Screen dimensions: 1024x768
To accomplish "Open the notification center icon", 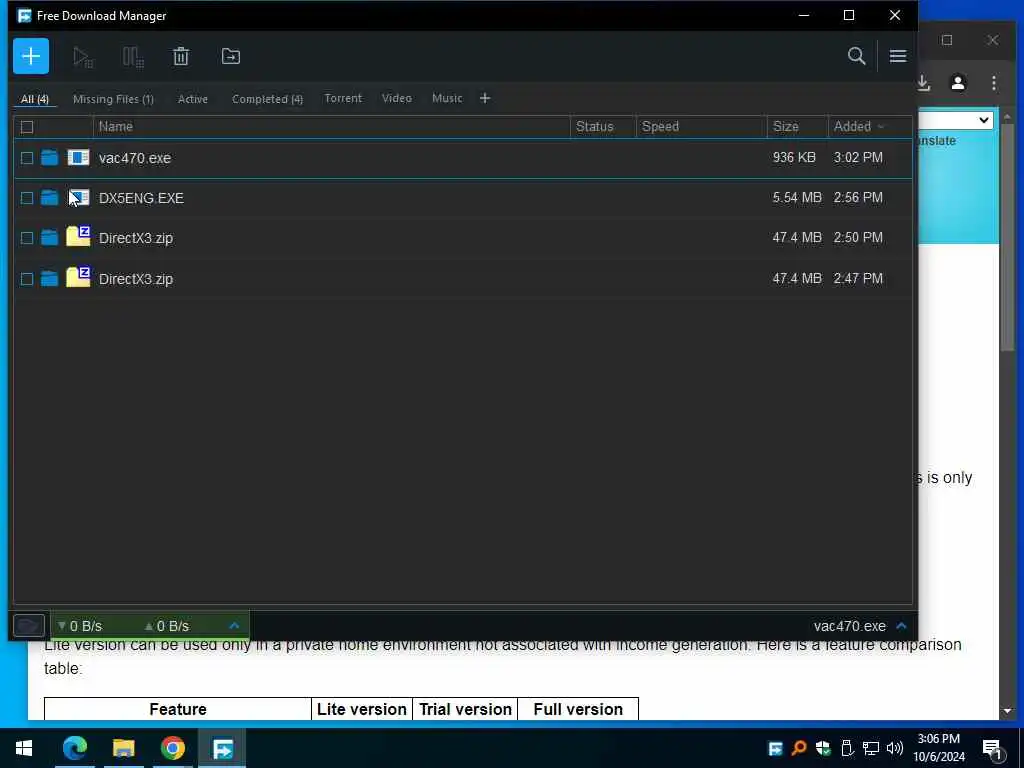I will click(x=992, y=749).
